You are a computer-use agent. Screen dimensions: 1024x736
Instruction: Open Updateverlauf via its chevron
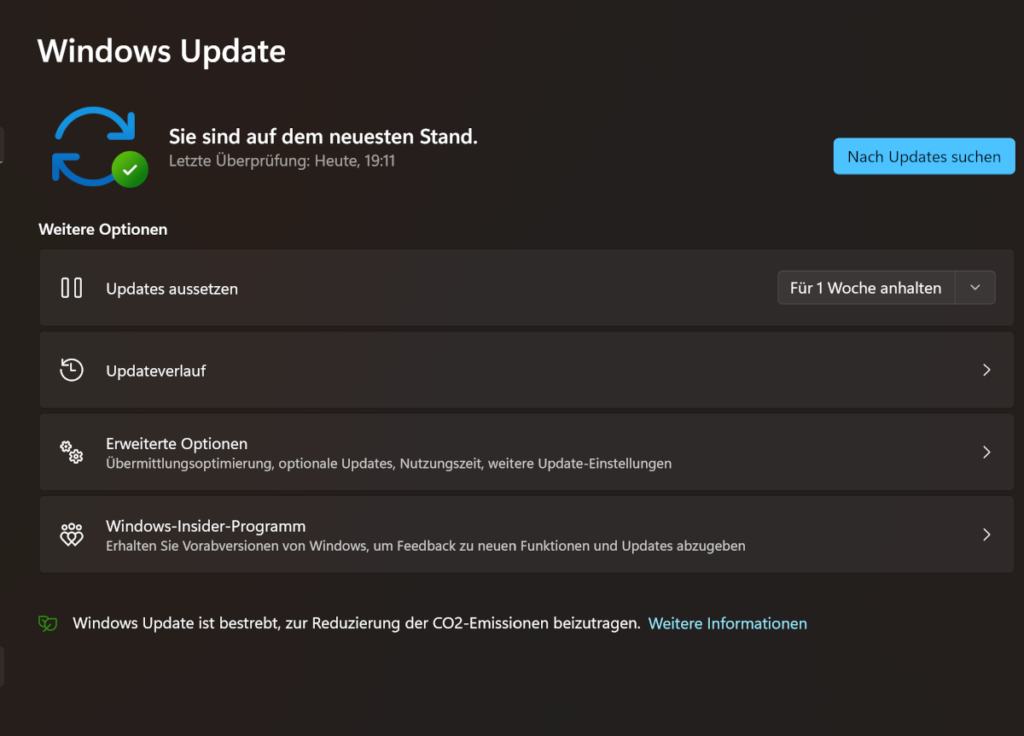(x=986, y=370)
